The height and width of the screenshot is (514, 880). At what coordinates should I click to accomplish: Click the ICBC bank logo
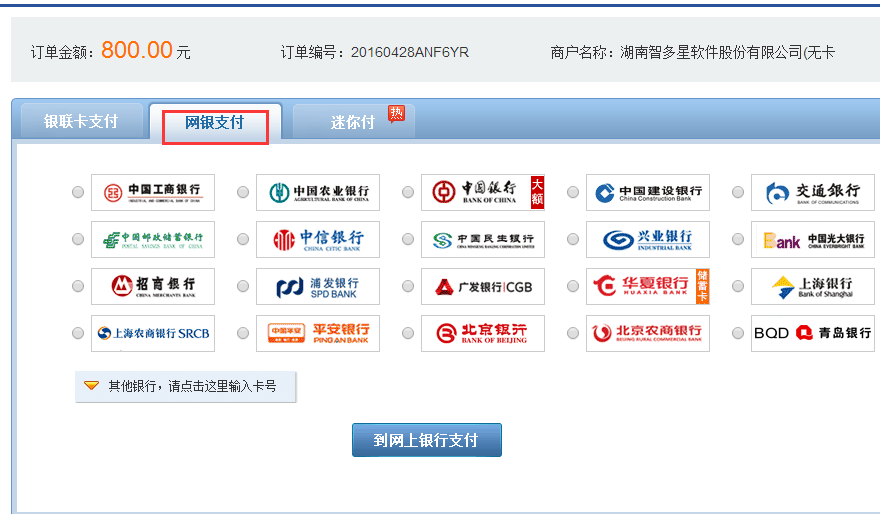[153, 192]
